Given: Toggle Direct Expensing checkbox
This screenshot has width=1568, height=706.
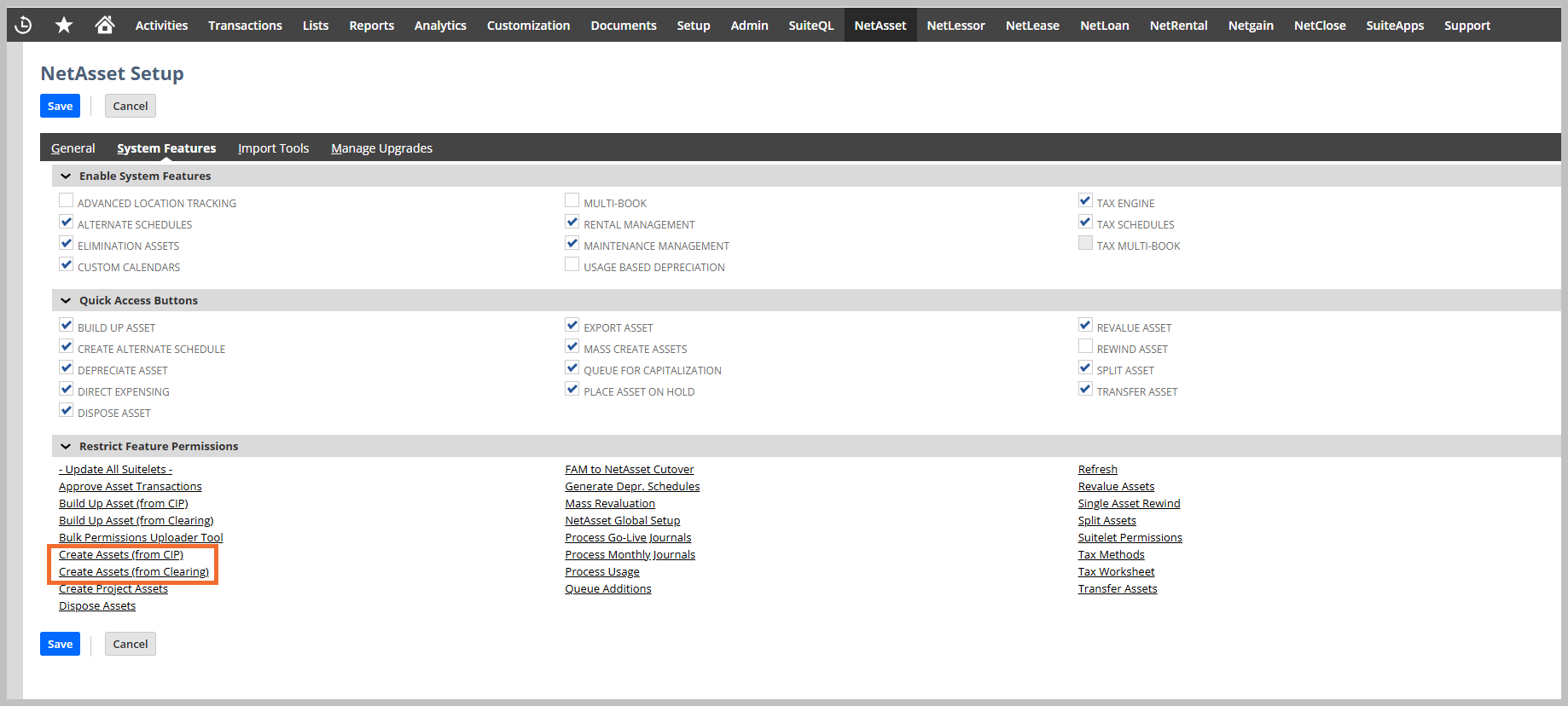Looking at the screenshot, I should point(67,389).
